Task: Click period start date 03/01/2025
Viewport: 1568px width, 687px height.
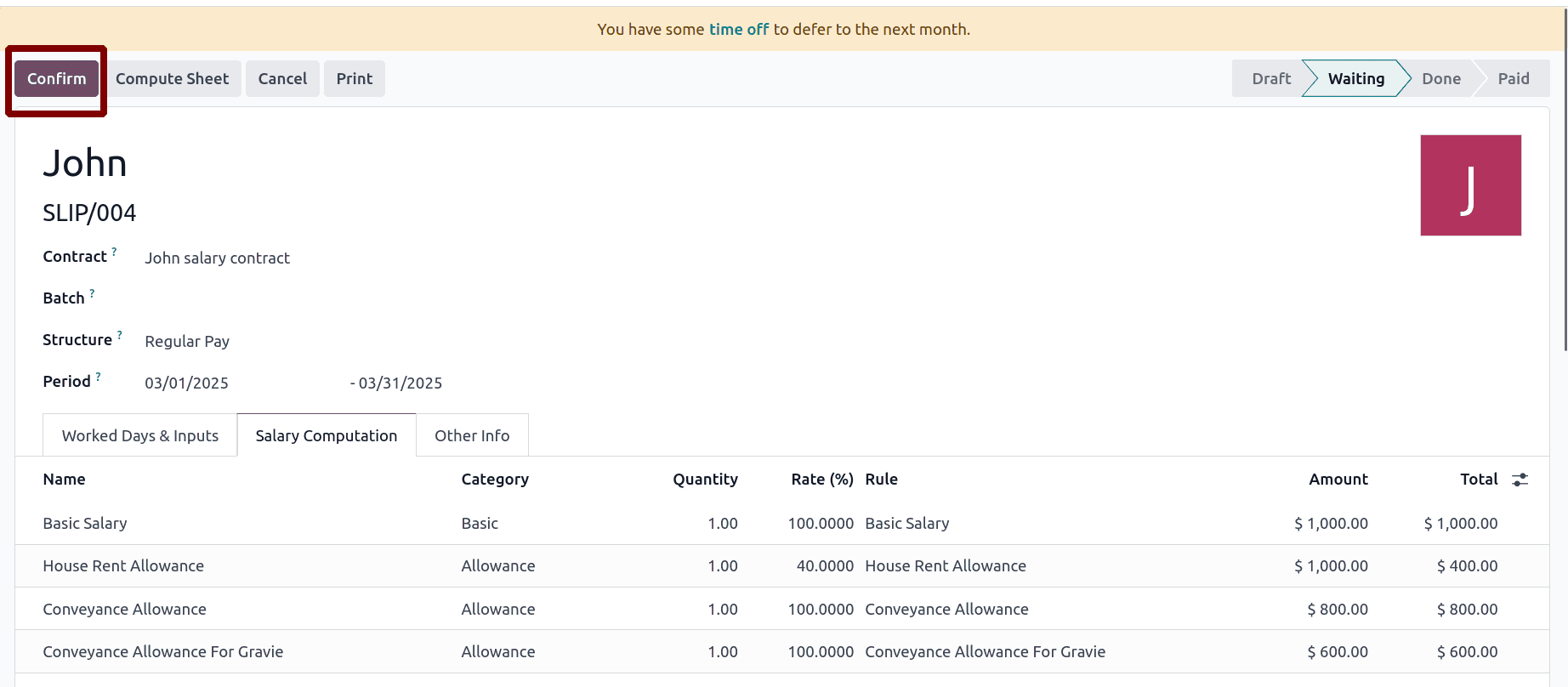Action: point(186,383)
